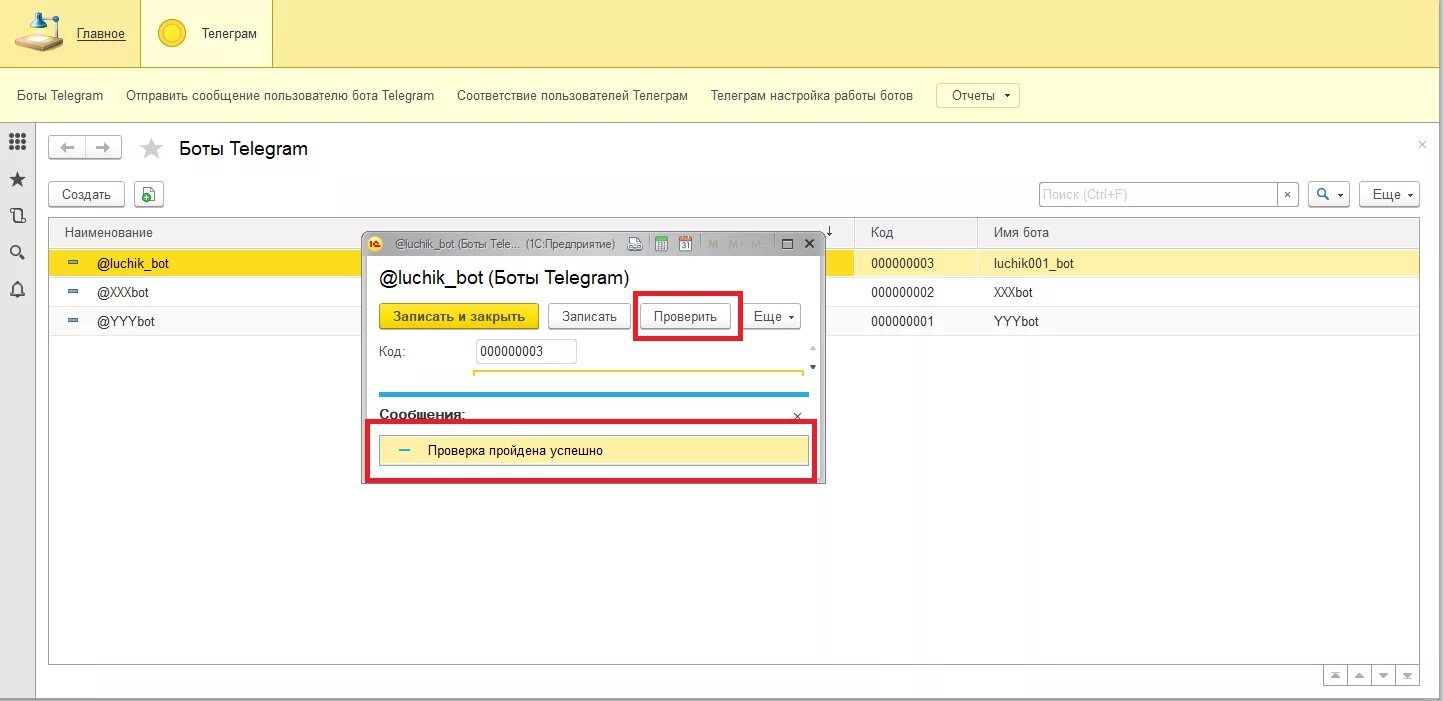
Task: Click the dialog form scroll down arrow
Action: (812, 367)
